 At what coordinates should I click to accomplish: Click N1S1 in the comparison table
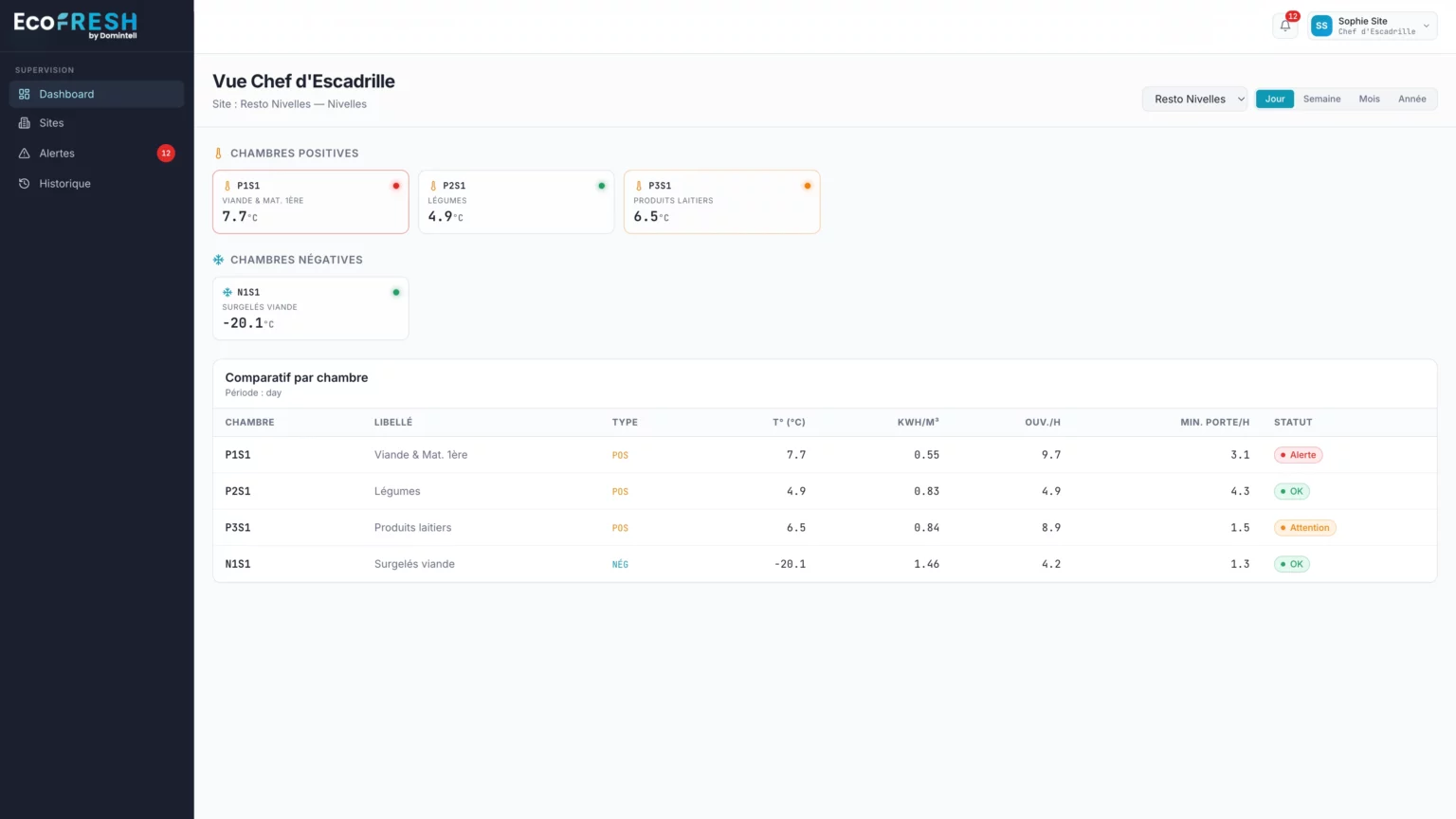238,564
